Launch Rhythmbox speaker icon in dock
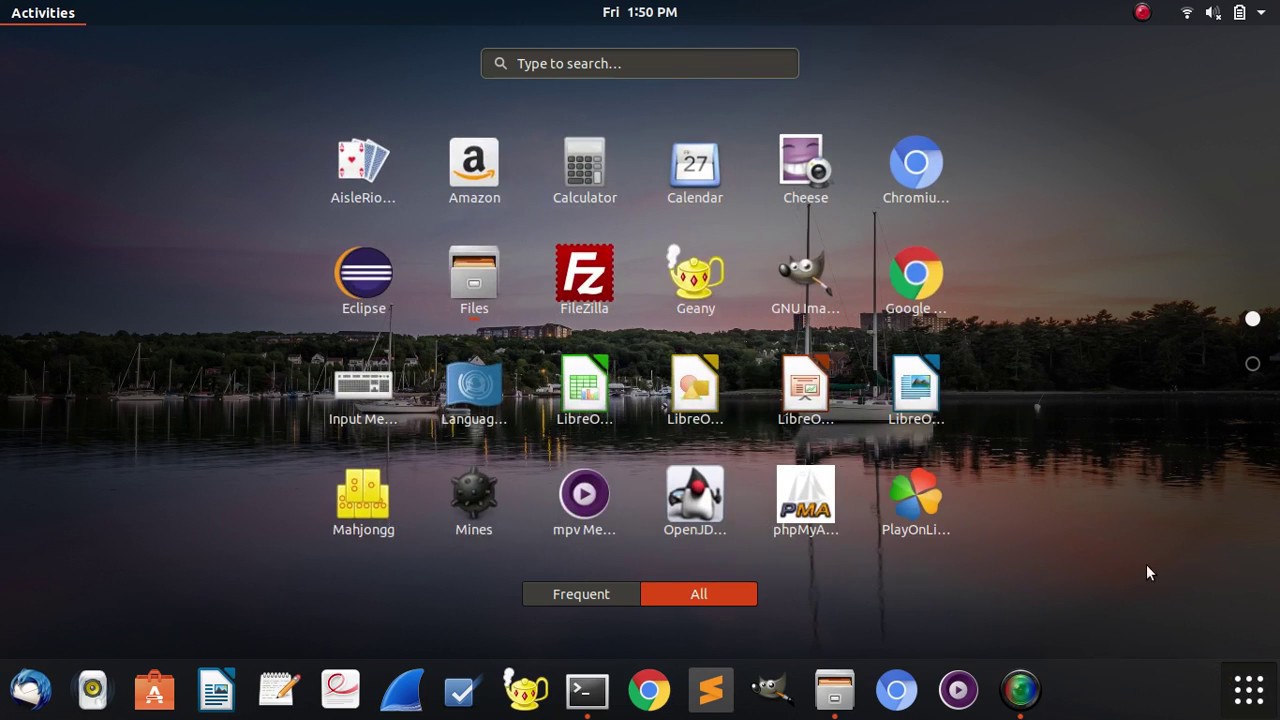The width and height of the screenshot is (1280, 720). [x=93, y=690]
